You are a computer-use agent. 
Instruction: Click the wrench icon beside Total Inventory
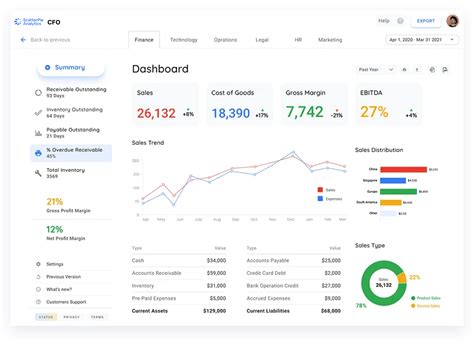(38, 173)
